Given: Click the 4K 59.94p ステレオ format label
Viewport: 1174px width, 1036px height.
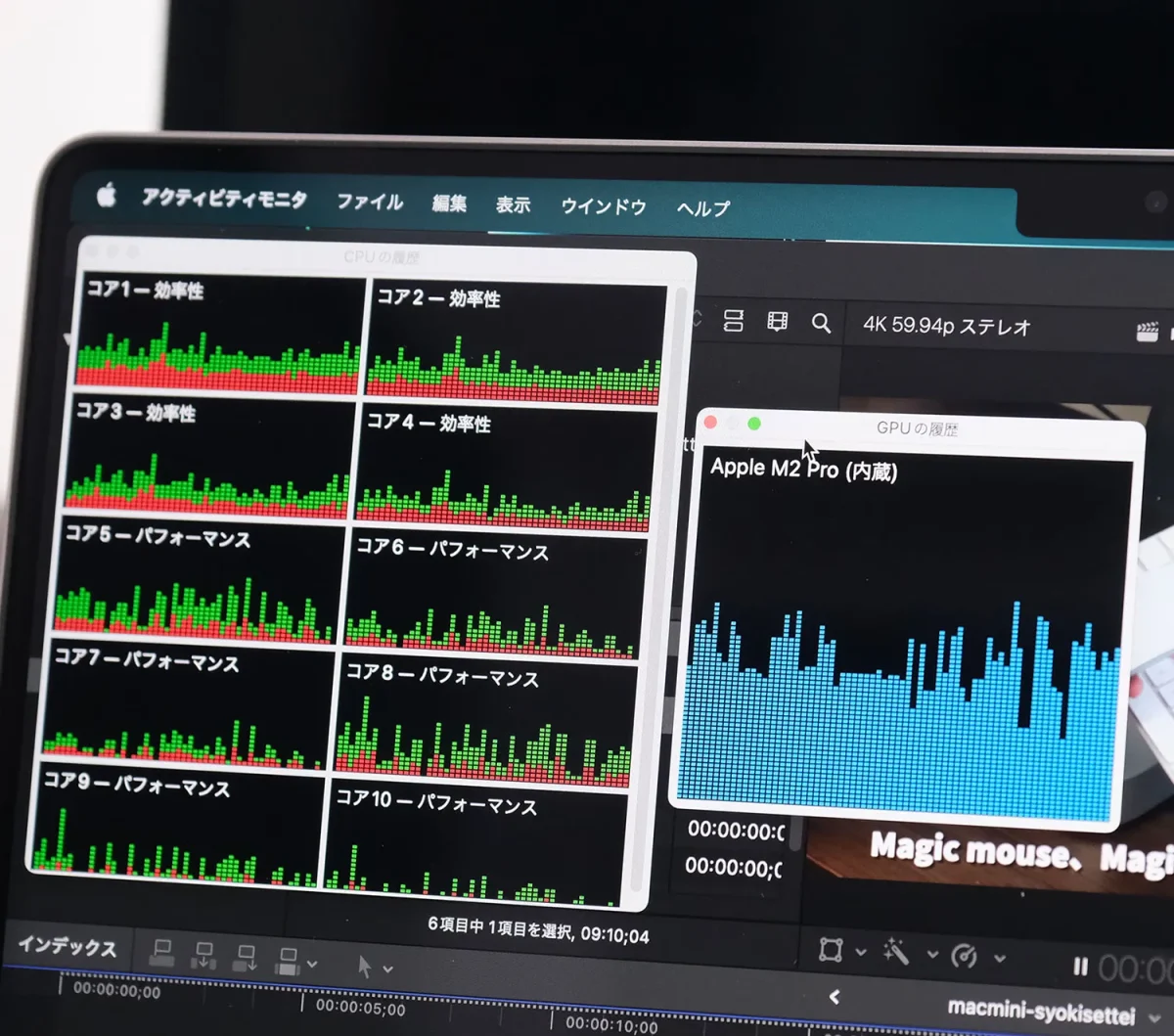Looking at the screenshot, I should tap(946, 326).
